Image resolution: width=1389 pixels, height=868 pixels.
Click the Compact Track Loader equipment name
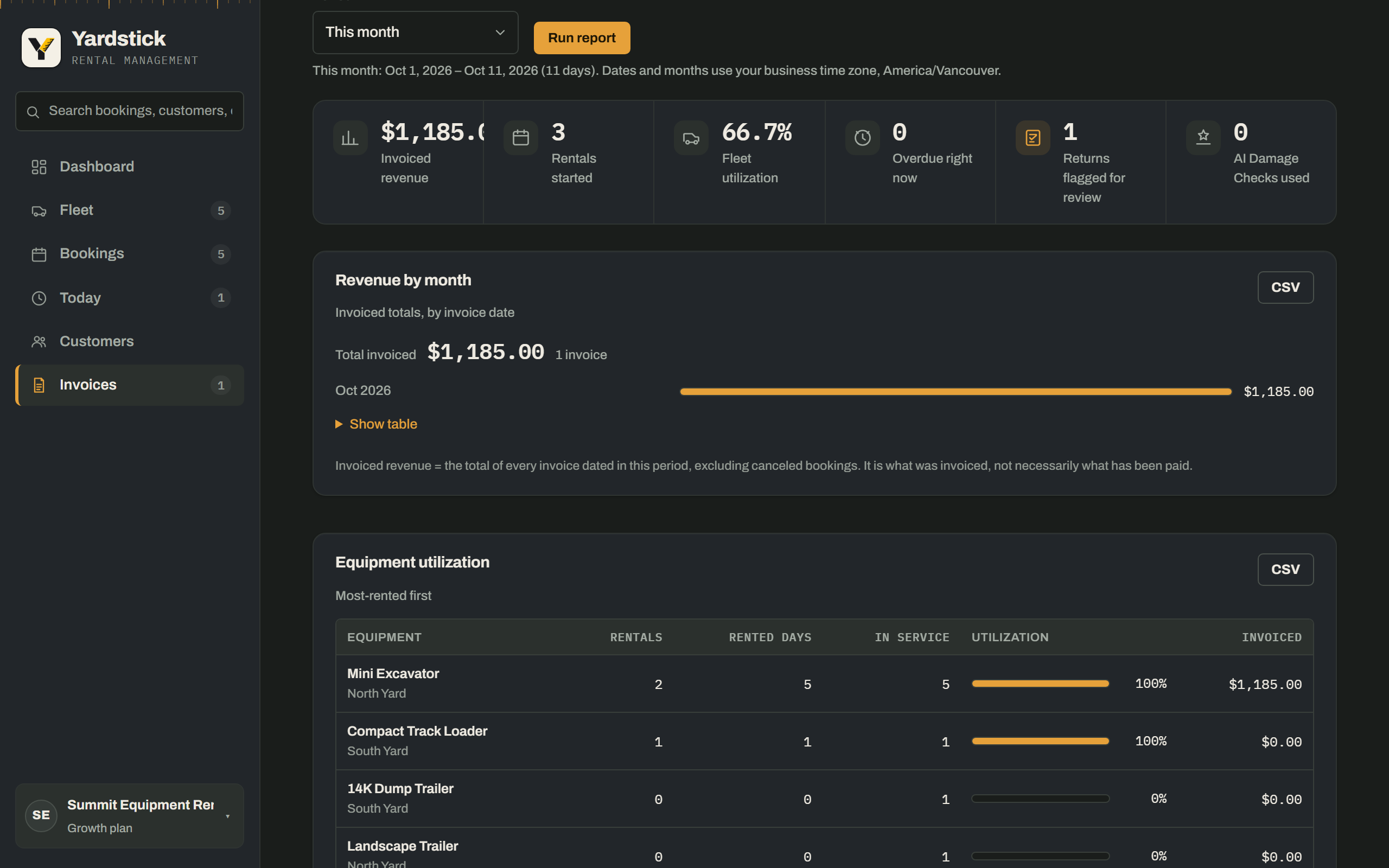(417, 731)
